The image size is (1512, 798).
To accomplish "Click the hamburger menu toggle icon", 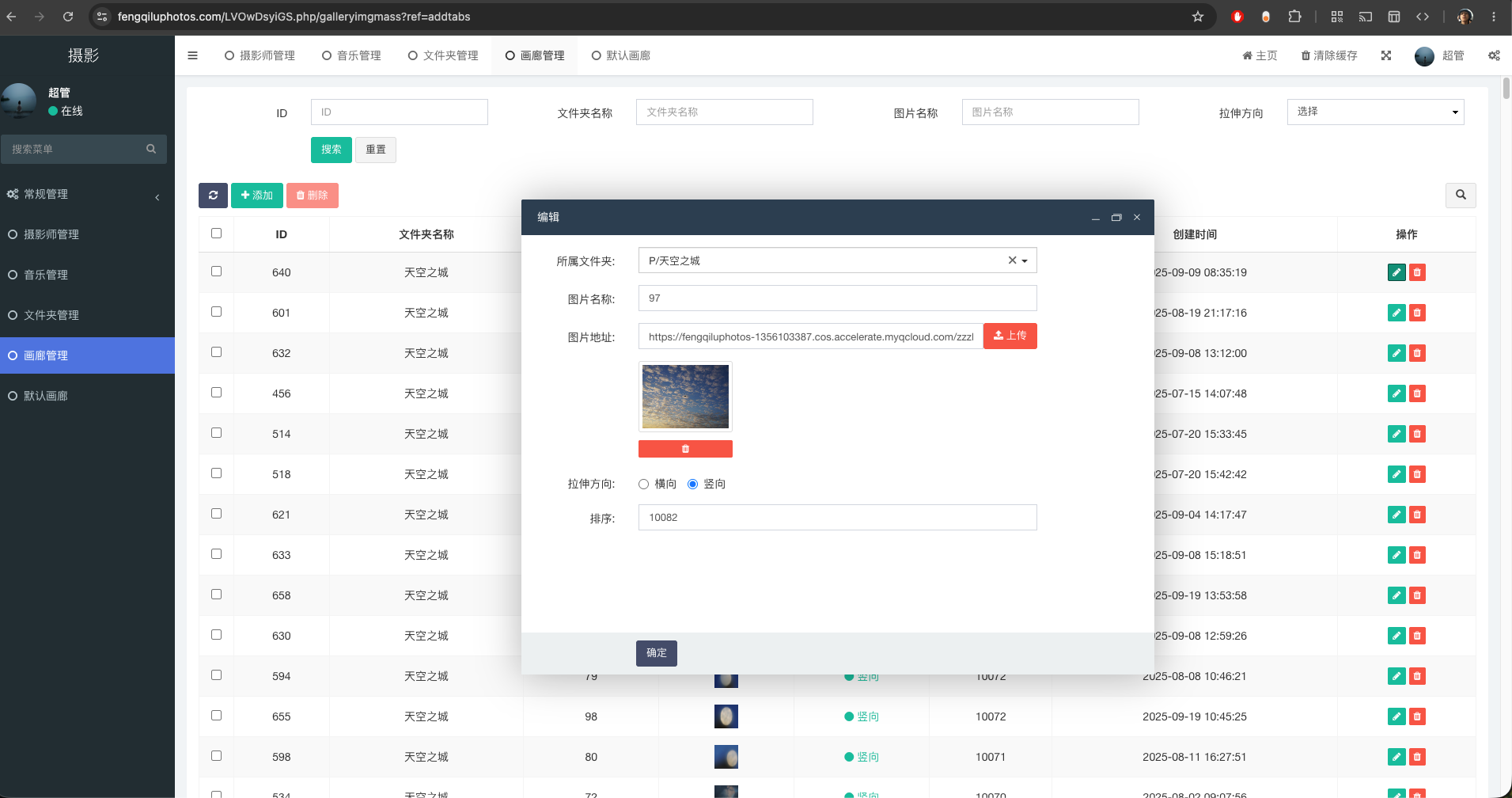I will click(192, 55).
